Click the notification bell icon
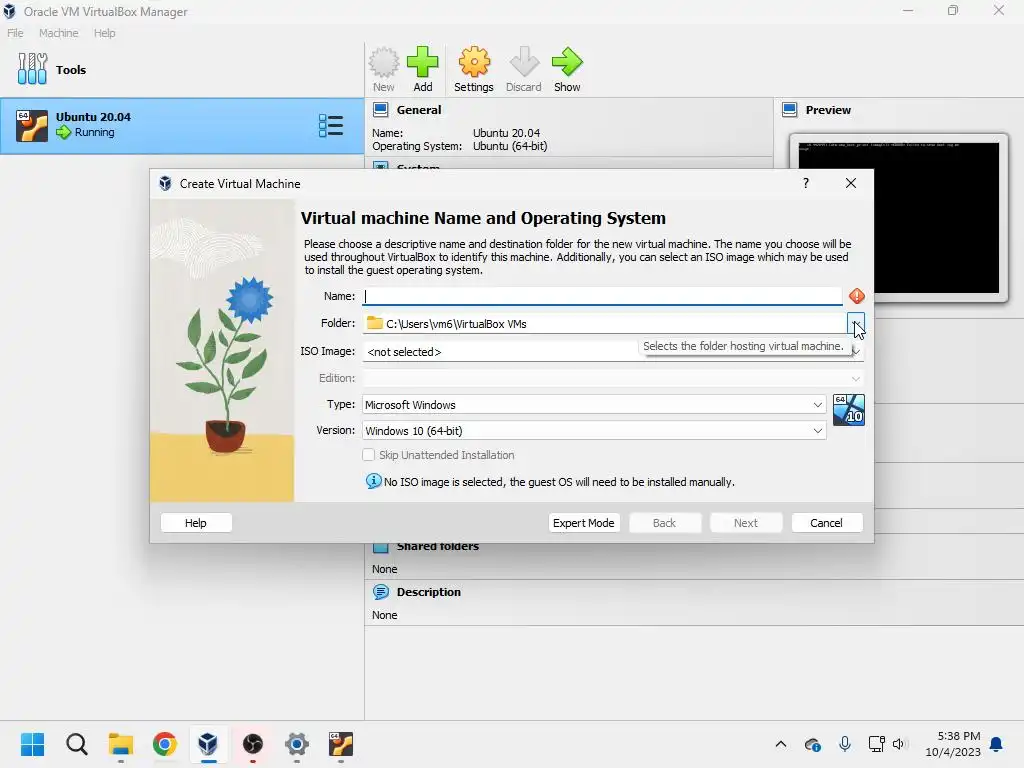Viewport: 1024px width, 768px height. click(997, 744)
